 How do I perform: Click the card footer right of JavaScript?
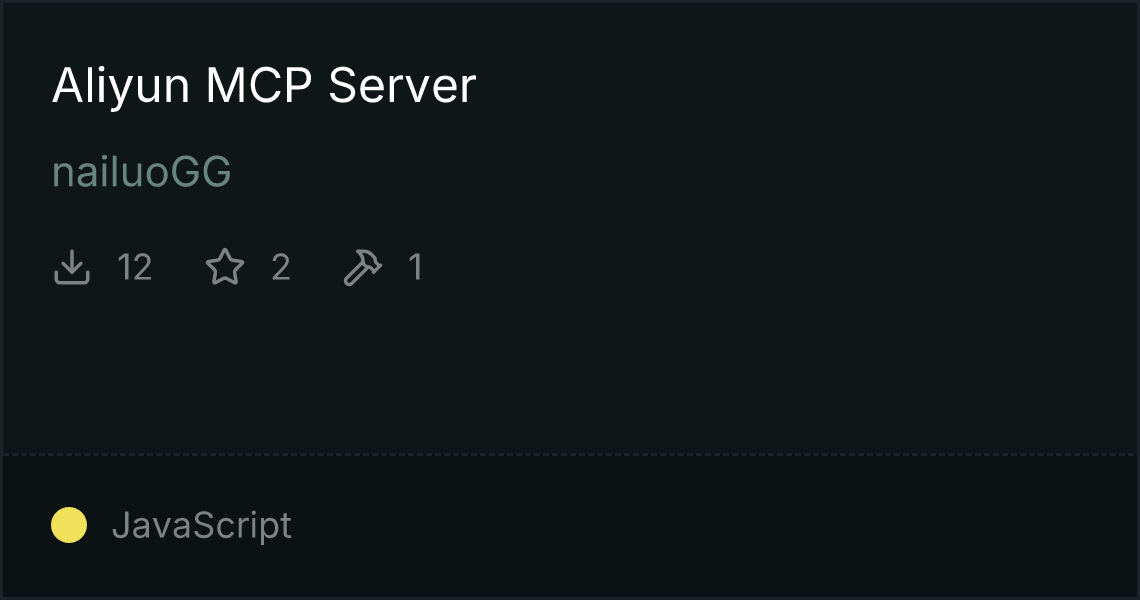(x=712, y=525)
